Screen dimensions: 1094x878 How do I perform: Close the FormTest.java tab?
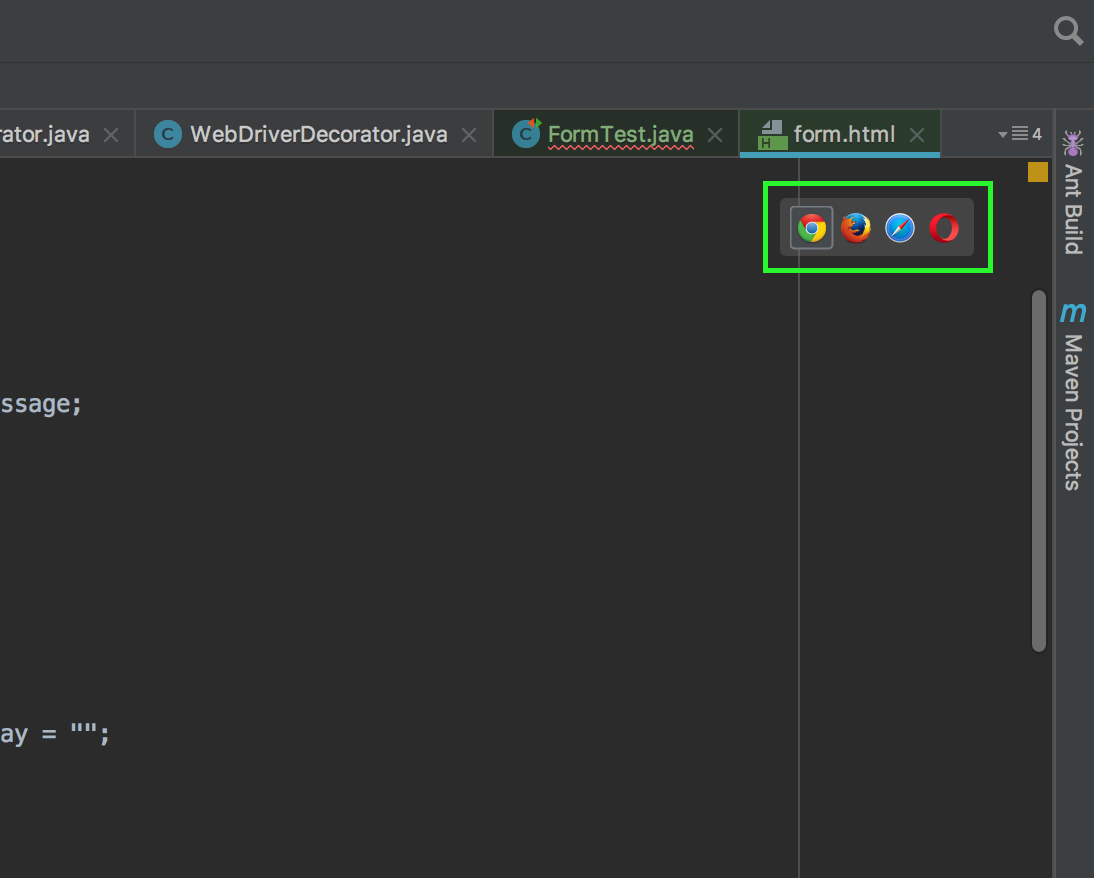714,134
